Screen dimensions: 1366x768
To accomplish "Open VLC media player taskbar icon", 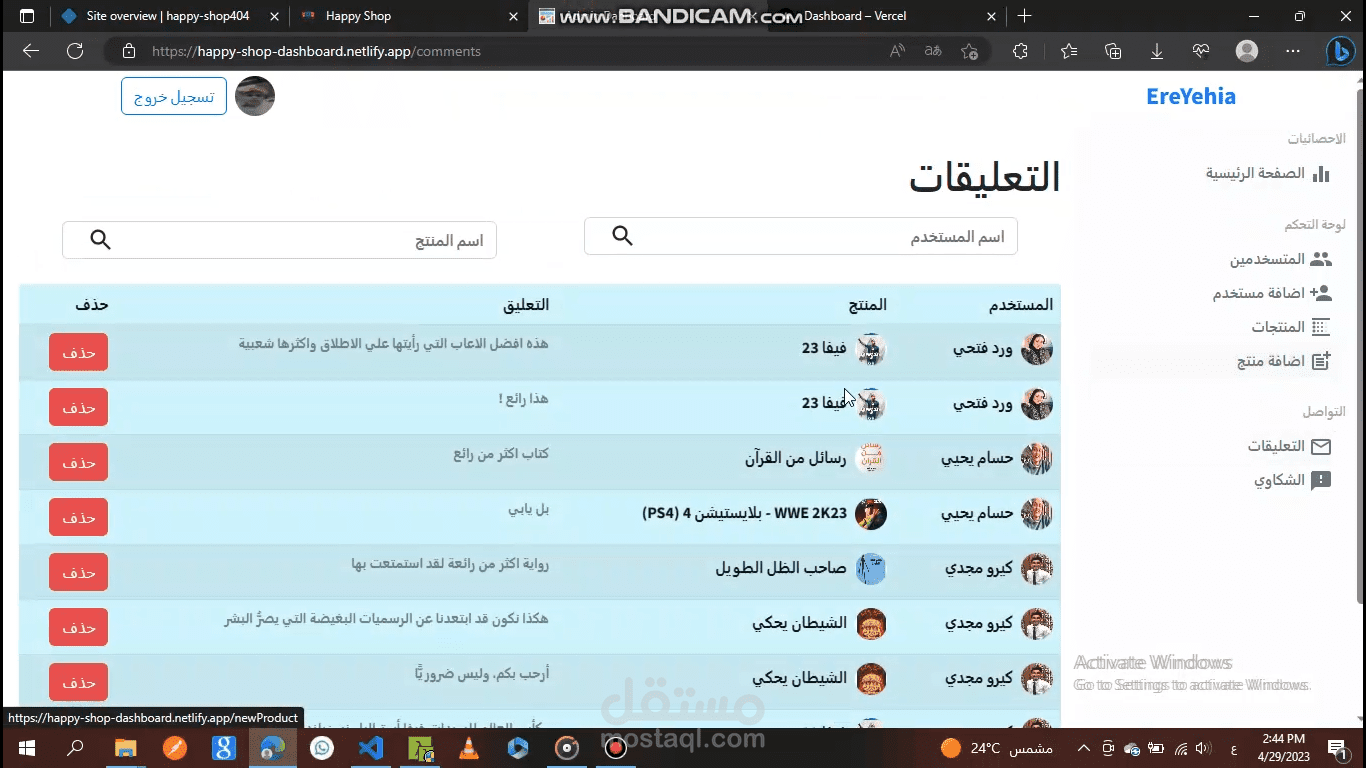I will 469,748.
